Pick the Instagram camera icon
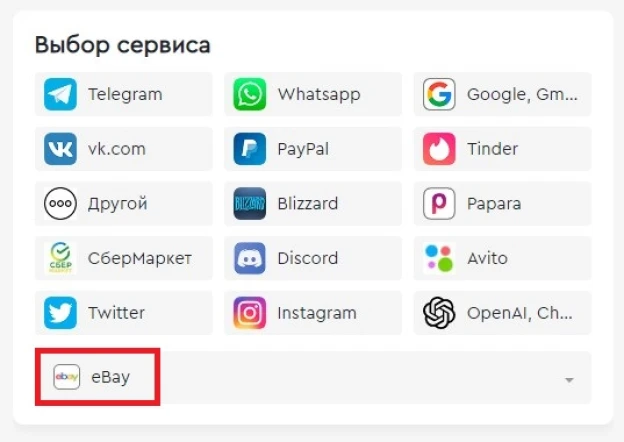The image size is (624, 442). [250, 313]
